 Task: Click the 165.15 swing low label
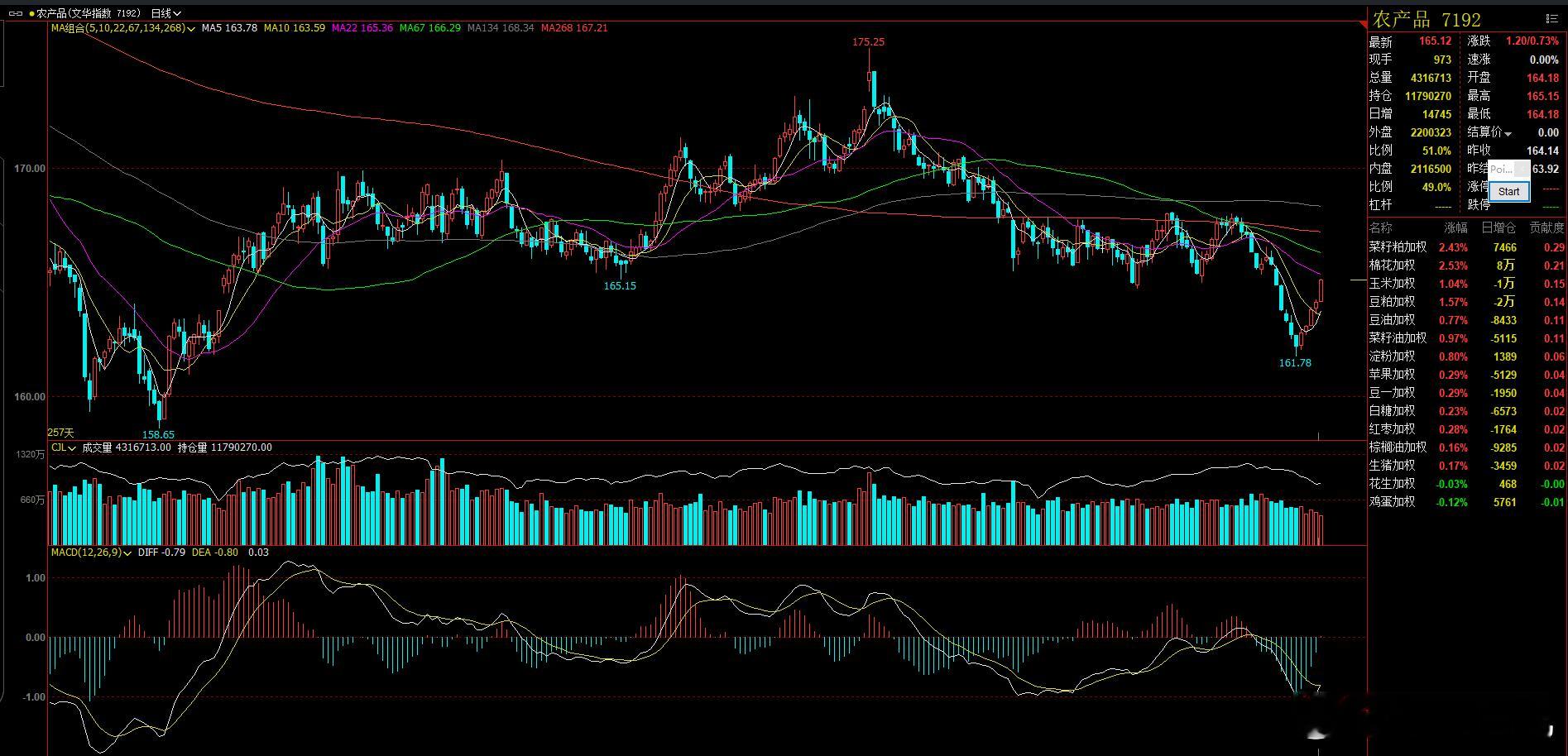[620, 286]
